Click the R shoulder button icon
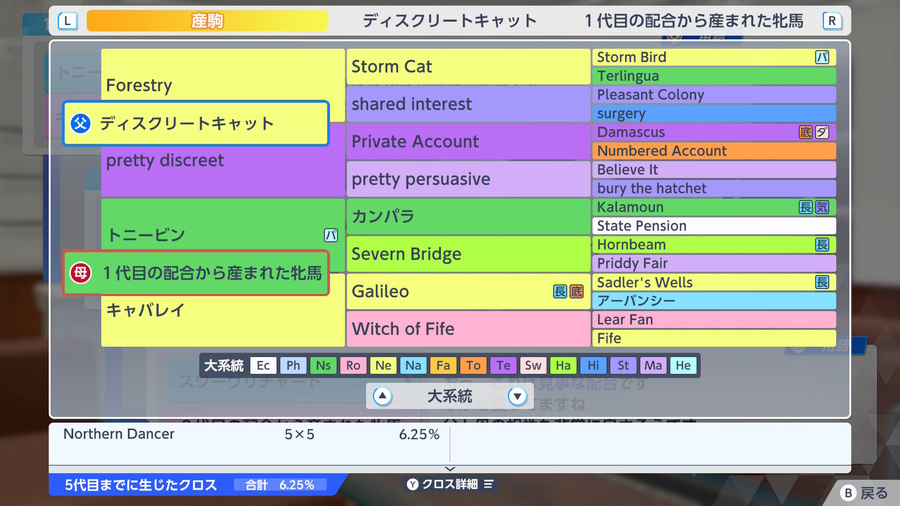The image size is (900, 506). pyautogui.click(x=832, y=21)
